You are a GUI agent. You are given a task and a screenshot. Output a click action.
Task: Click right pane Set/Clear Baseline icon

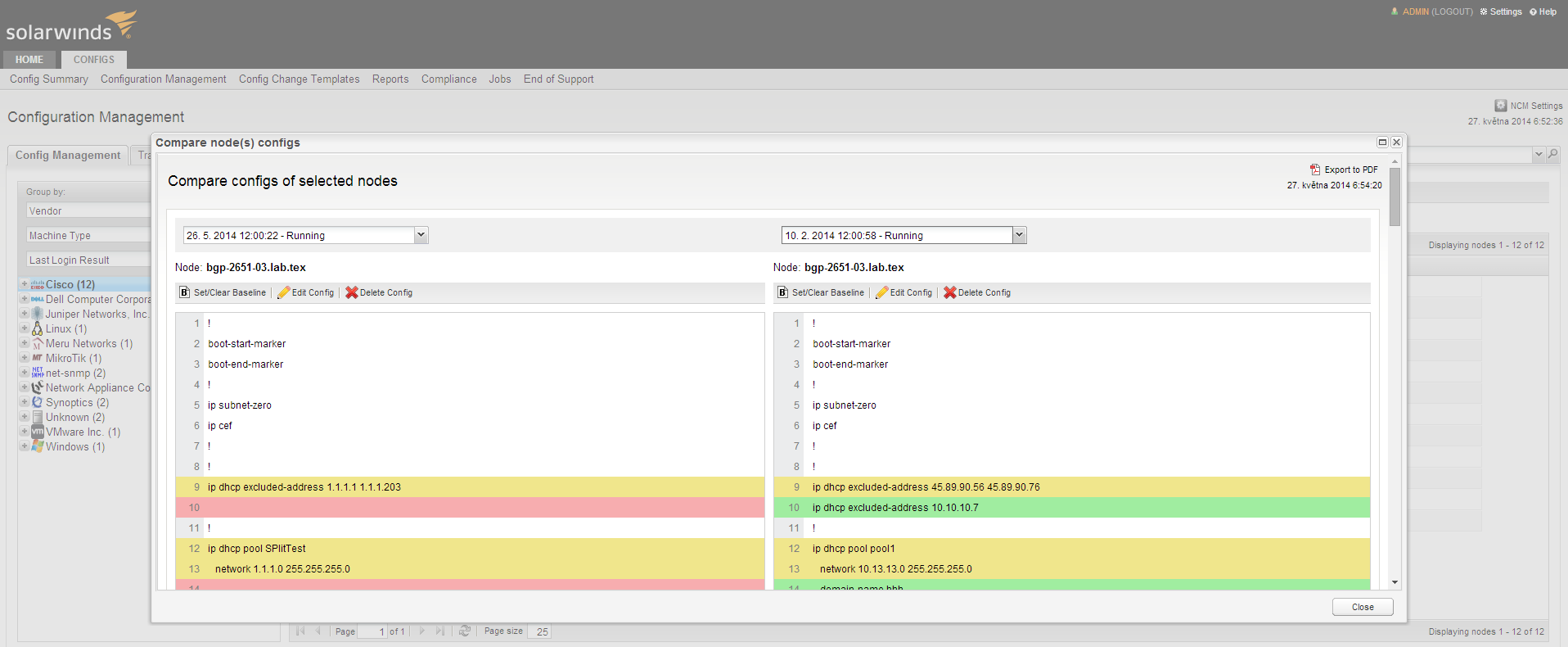[x=783, y=292]
